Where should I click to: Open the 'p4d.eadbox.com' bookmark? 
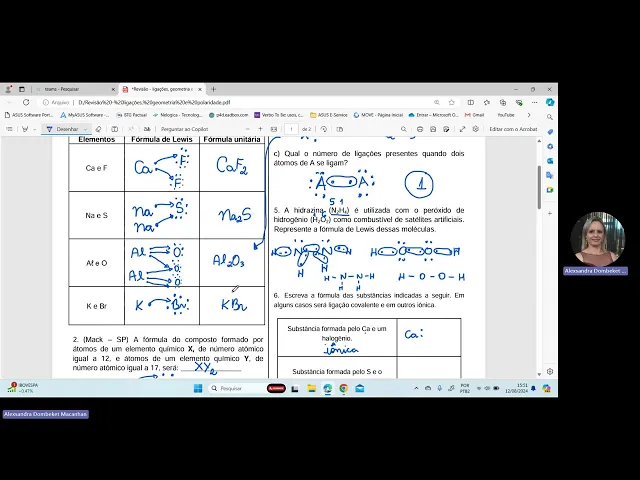tap(229, 115)
